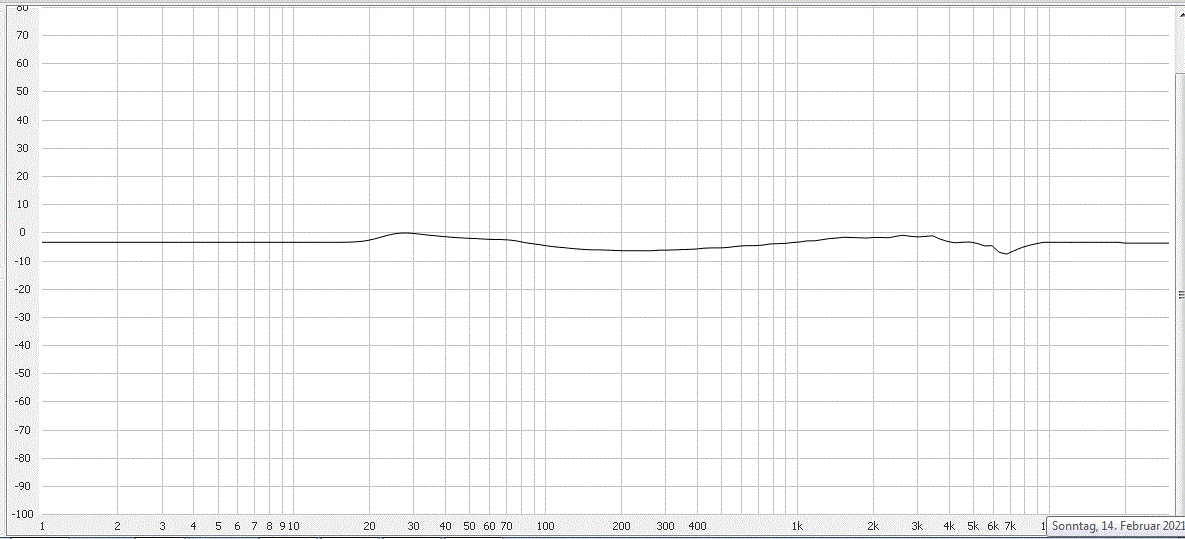Click the -50 label on the vertical axis
The height and width of the screenshot is (539, 1185).
point(18,375)
